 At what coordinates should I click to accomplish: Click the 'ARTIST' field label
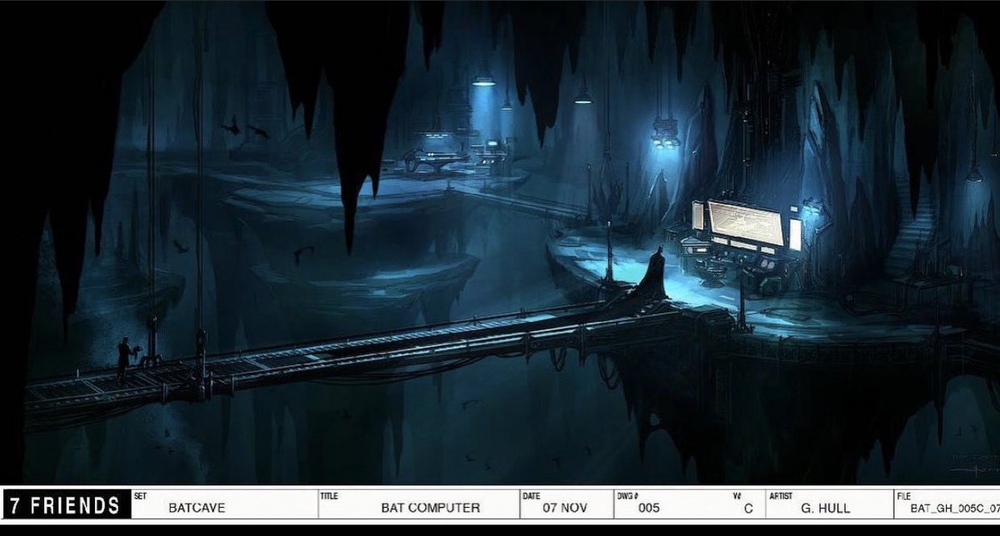click(x=781, y=495)
